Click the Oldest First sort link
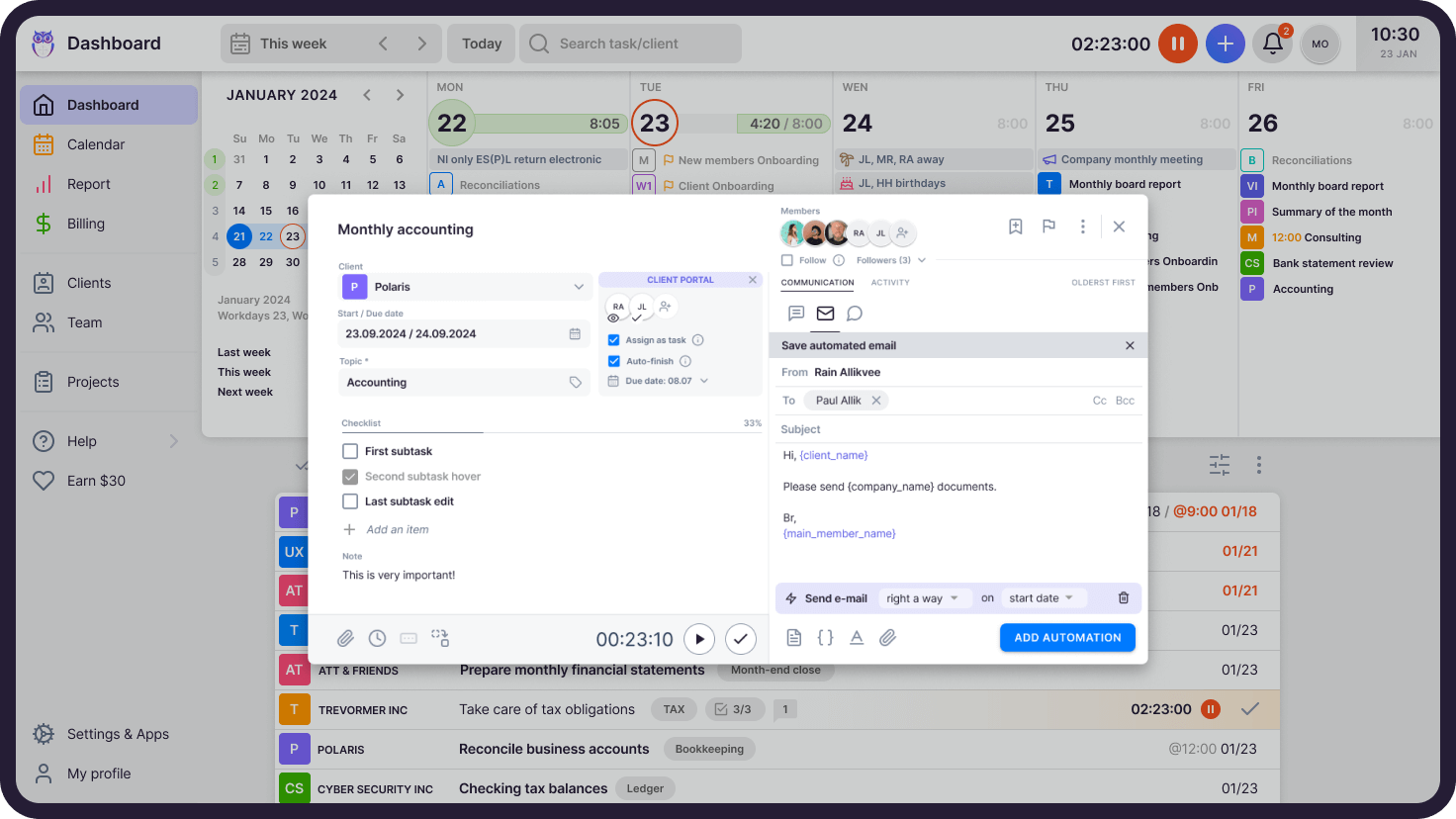The image size is (1456, 819). point(1103,283)
